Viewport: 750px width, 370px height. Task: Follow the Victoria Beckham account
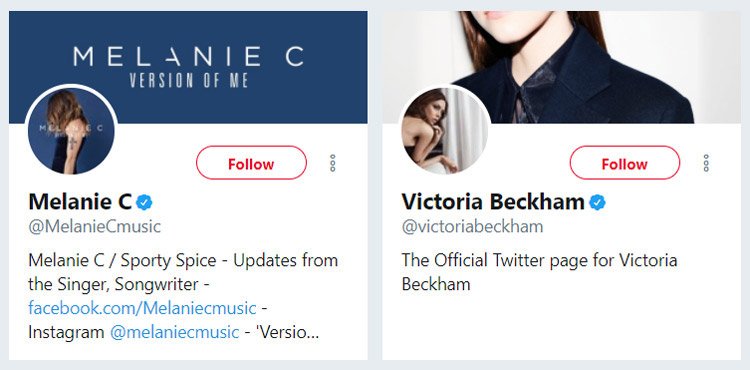click(624, 163)
